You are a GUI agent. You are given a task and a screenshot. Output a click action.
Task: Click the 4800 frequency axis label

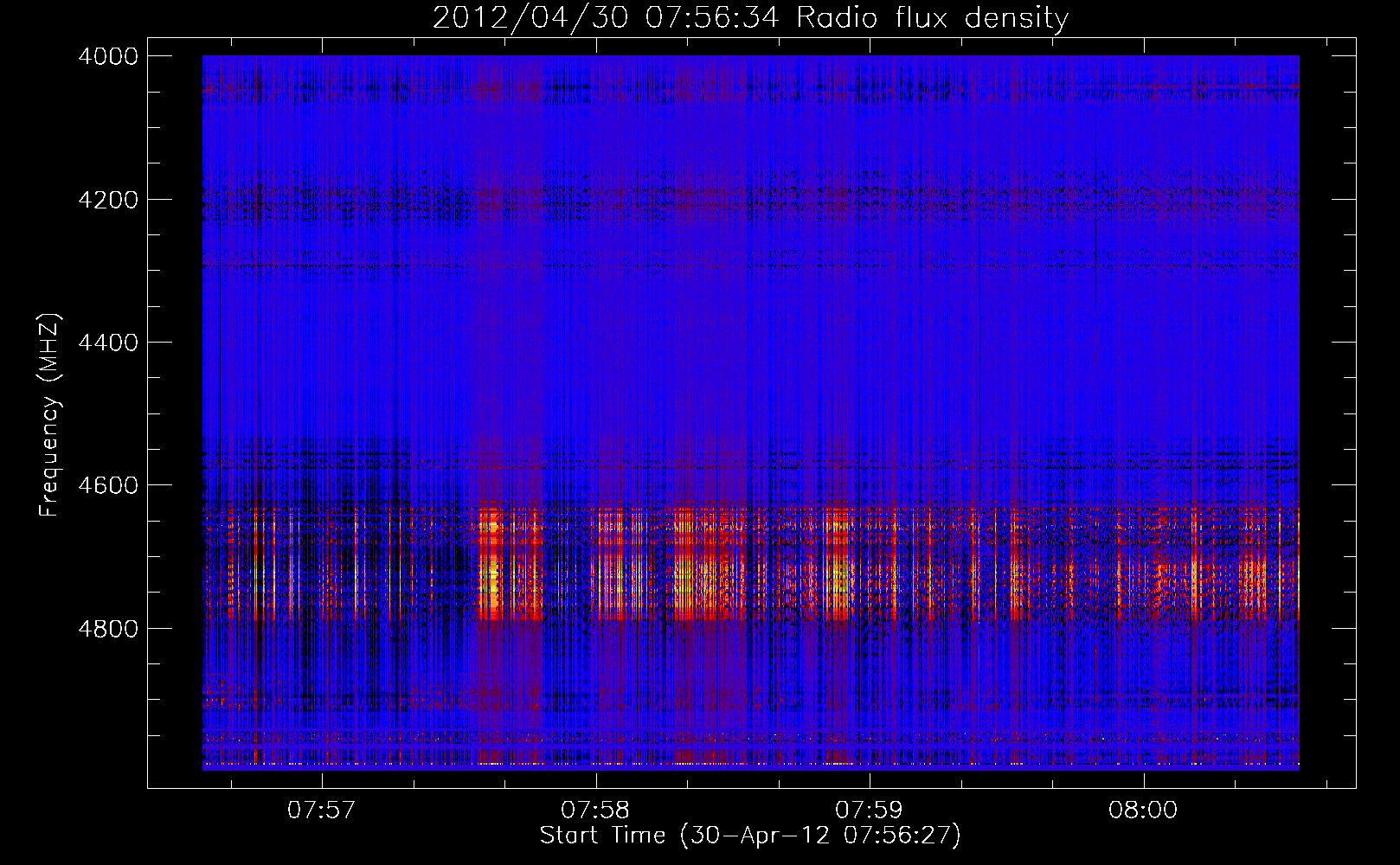pyautogui.click(x=108, y=628)
